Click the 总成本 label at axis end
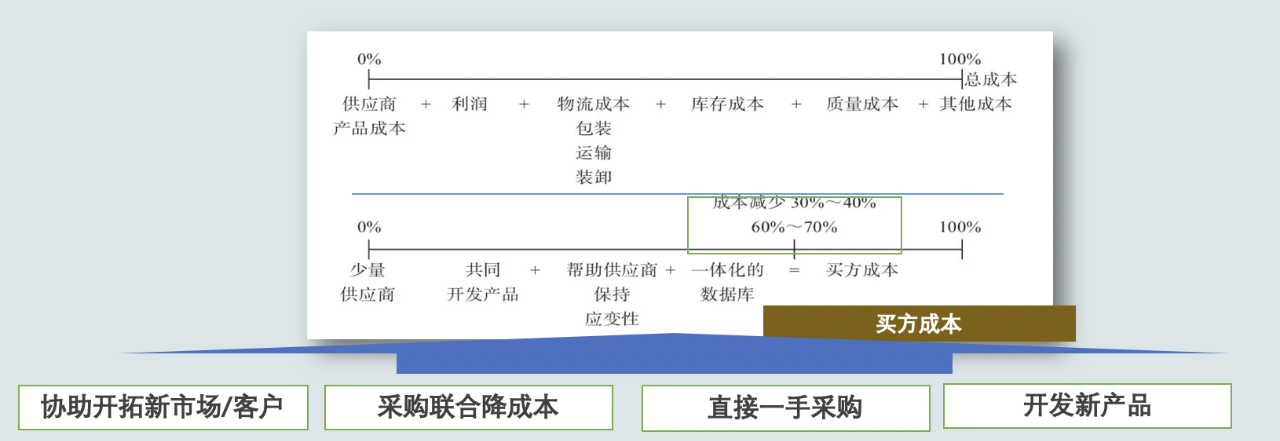This screenshot has width=1280, height=441. pos(990,79)
